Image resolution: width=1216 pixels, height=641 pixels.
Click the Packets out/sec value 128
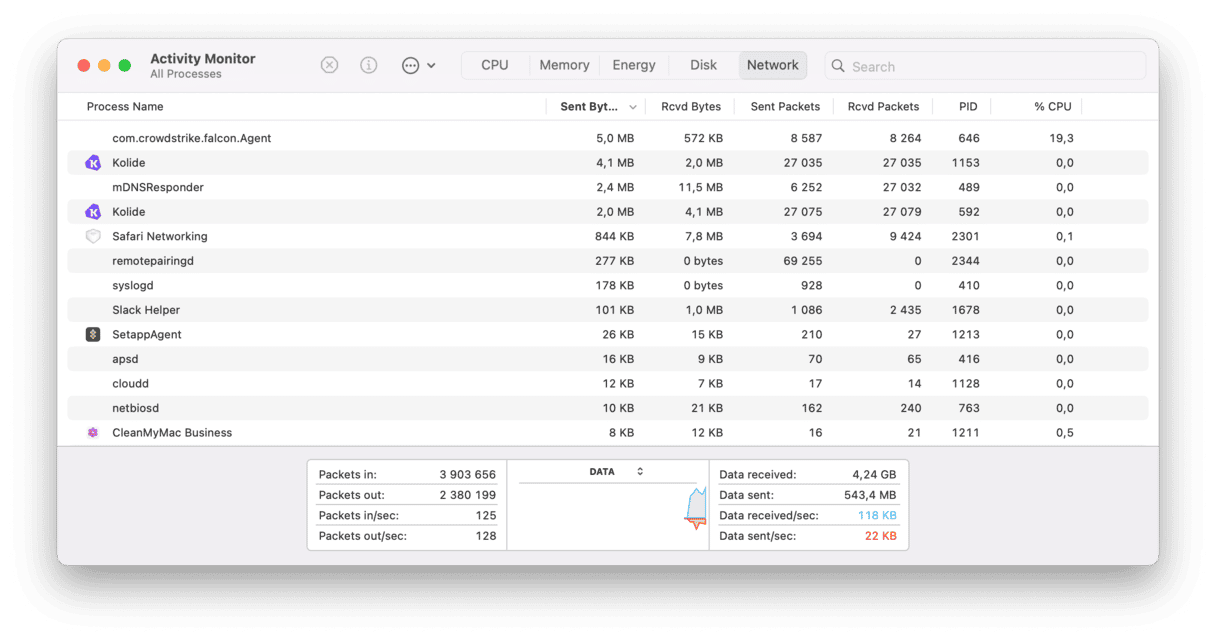coord(486,536)
